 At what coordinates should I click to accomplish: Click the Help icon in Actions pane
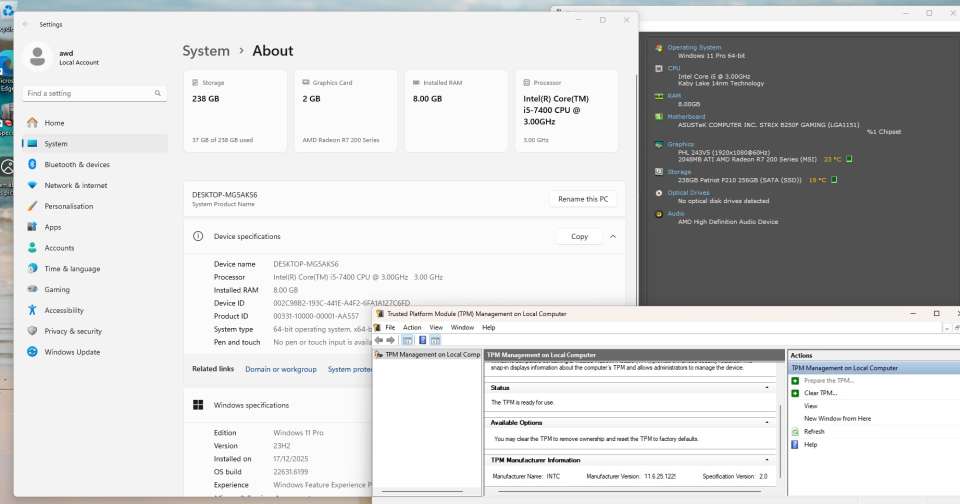(x=795, y=444)
